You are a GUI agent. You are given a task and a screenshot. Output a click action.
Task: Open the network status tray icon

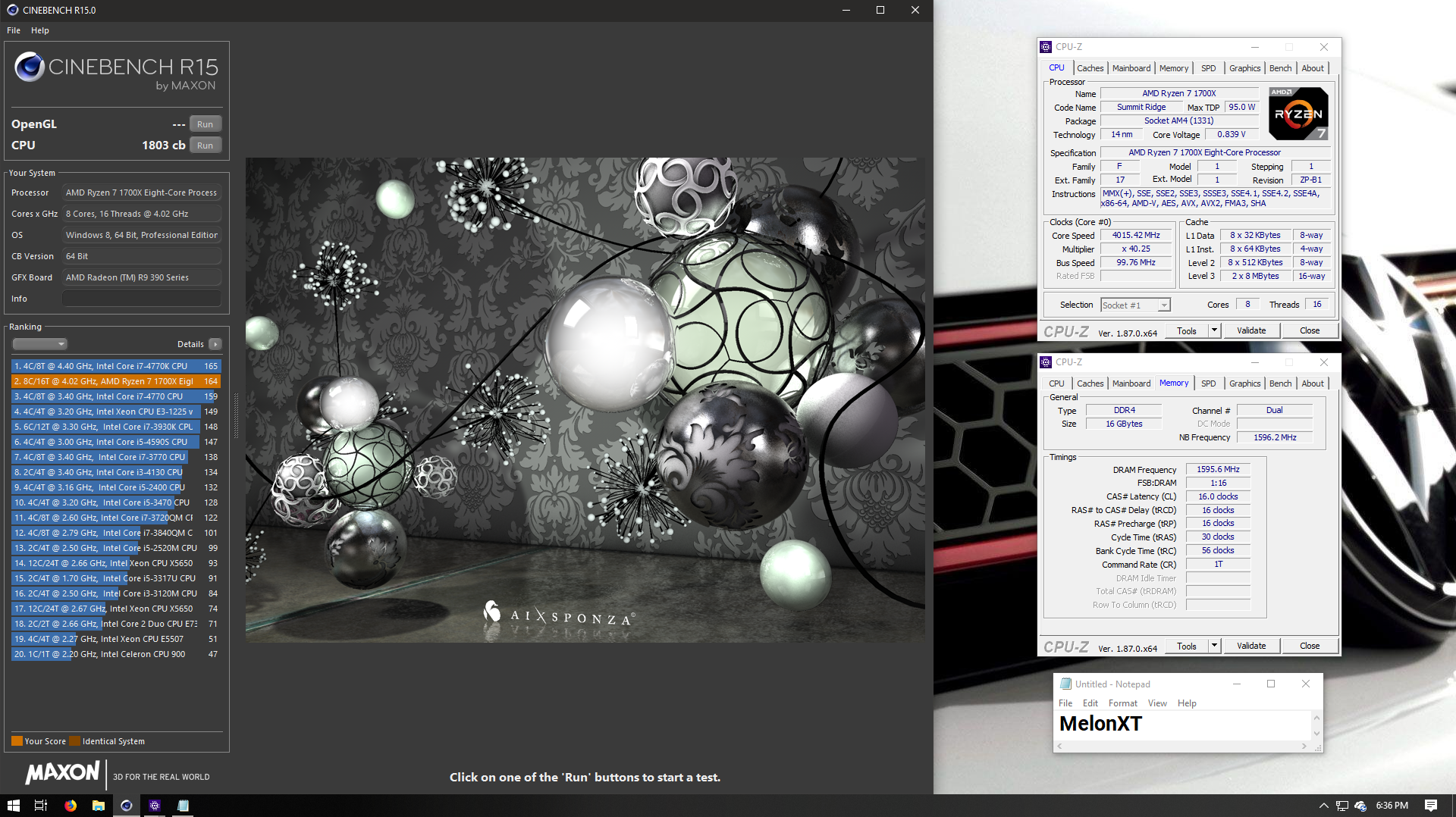coord(1342,806)
